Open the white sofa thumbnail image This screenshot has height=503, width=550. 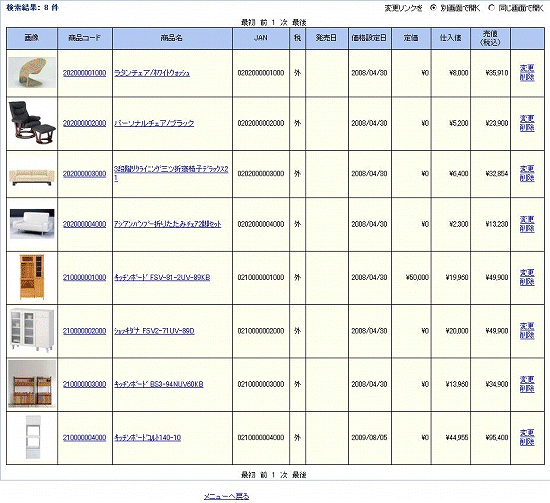coord(32,224)
